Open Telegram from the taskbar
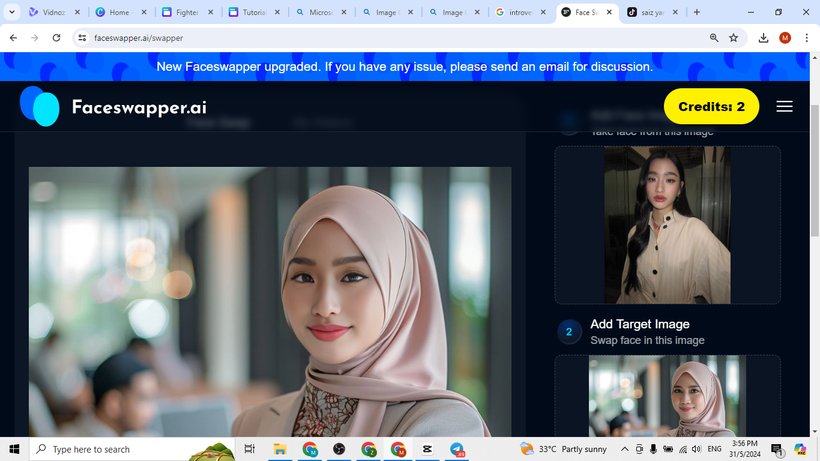This screenshot has height=461, width=820. pos(457,449)
